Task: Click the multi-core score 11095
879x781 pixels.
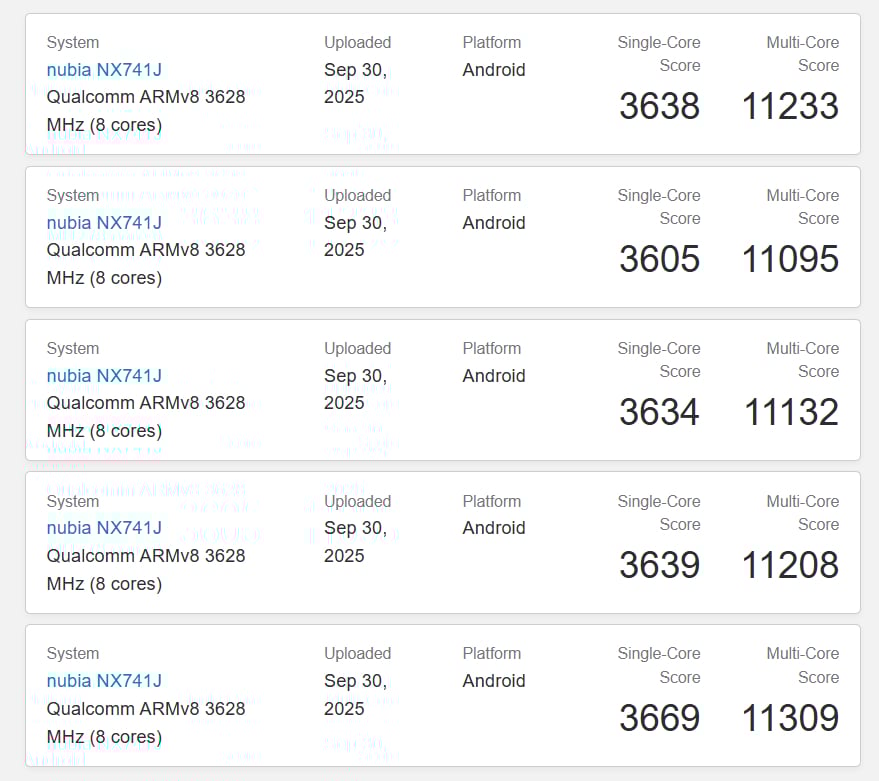Action: (790, 260)
